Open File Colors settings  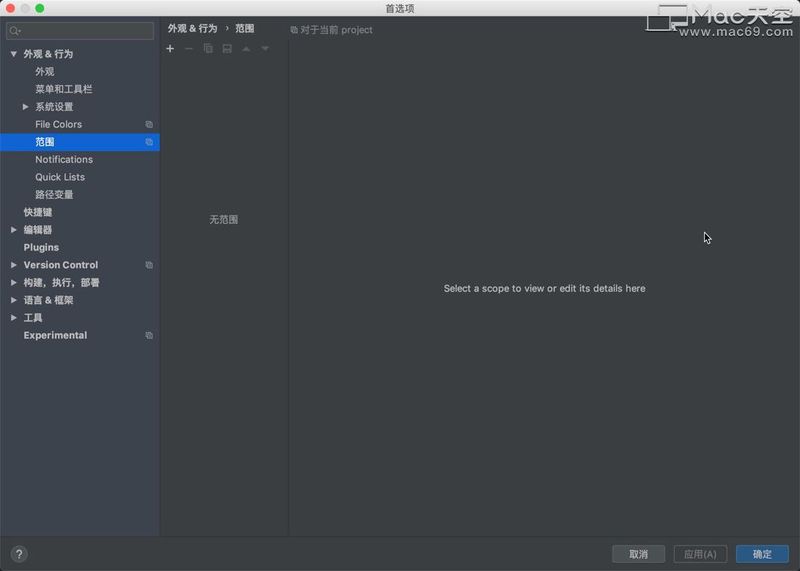pos(58,124)
